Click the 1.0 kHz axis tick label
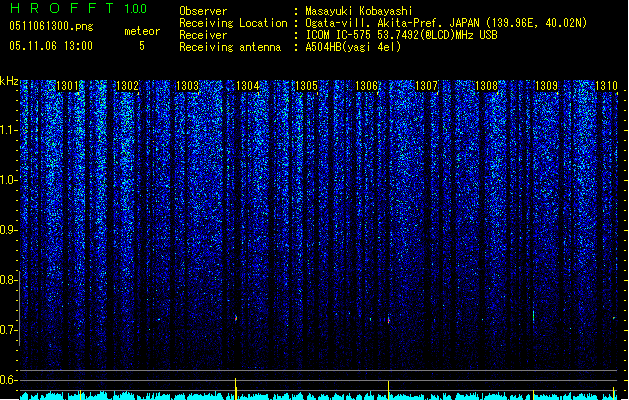The width and height of the screenshot is (629, 400). 9,180
